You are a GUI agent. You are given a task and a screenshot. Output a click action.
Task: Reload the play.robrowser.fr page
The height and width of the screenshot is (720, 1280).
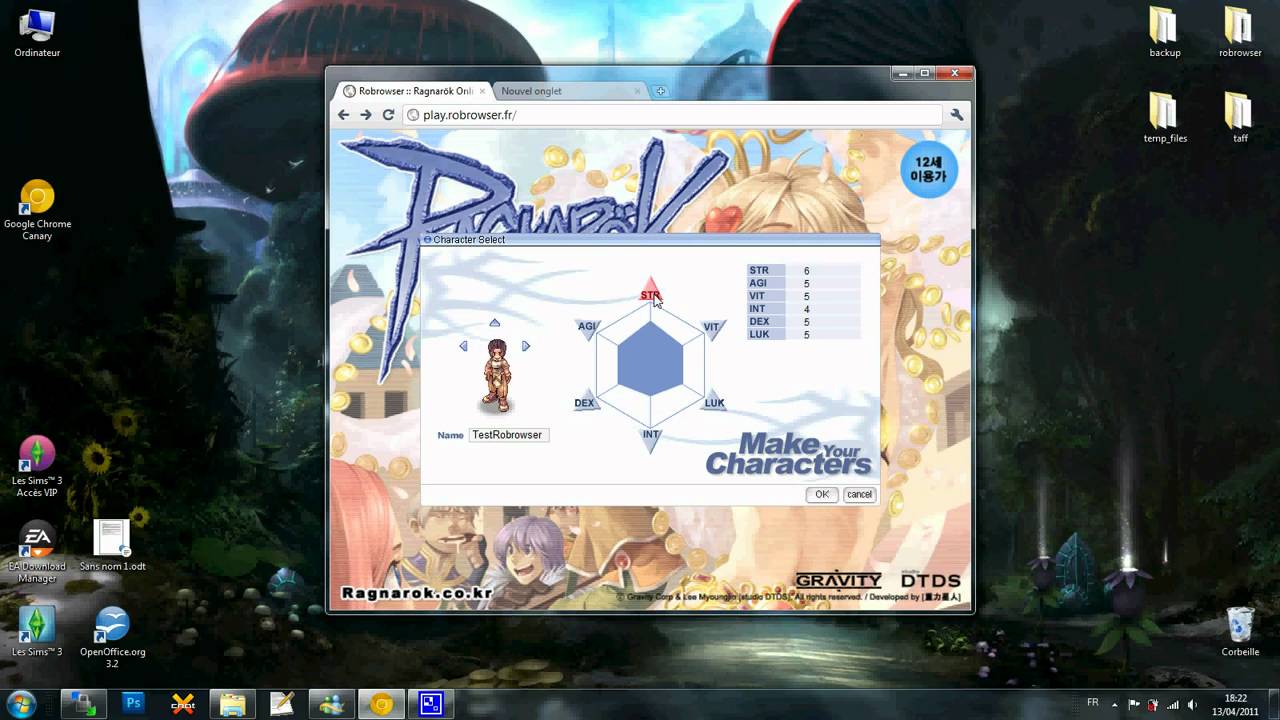point(388,115)
